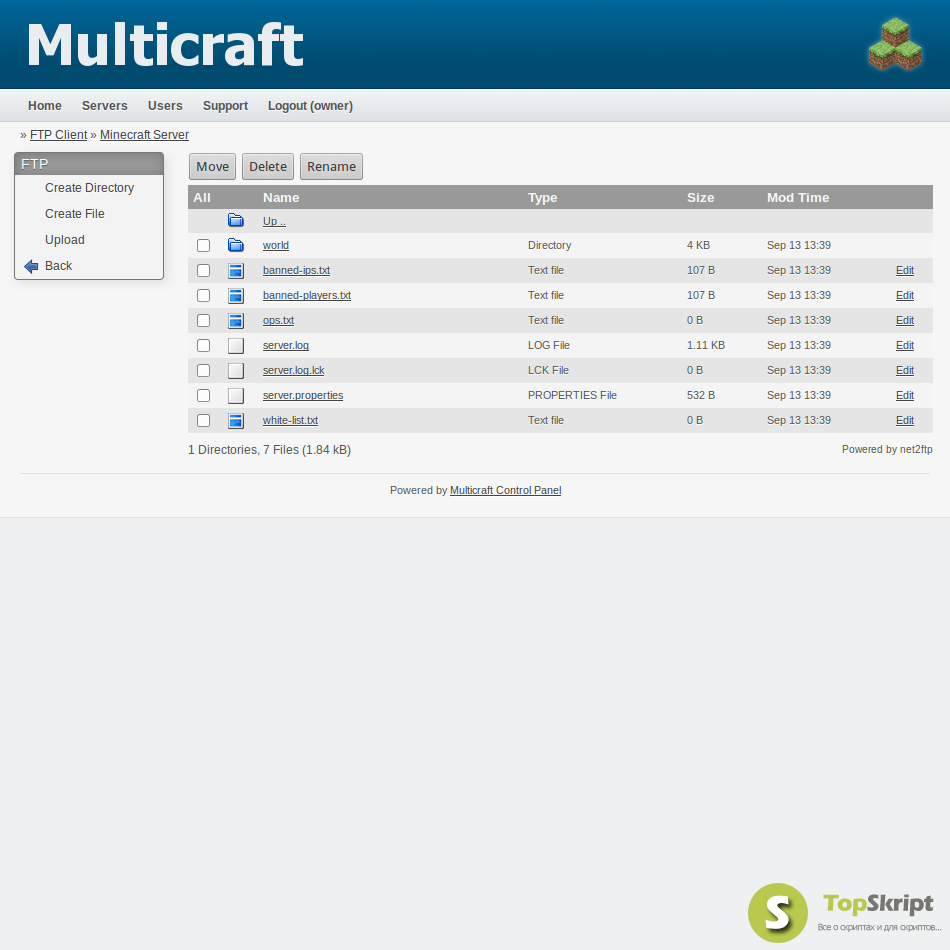The height and width of the screenshot is (950, 950).
Task: Click the ops.txt file icon
Action: tap(236, 321)
